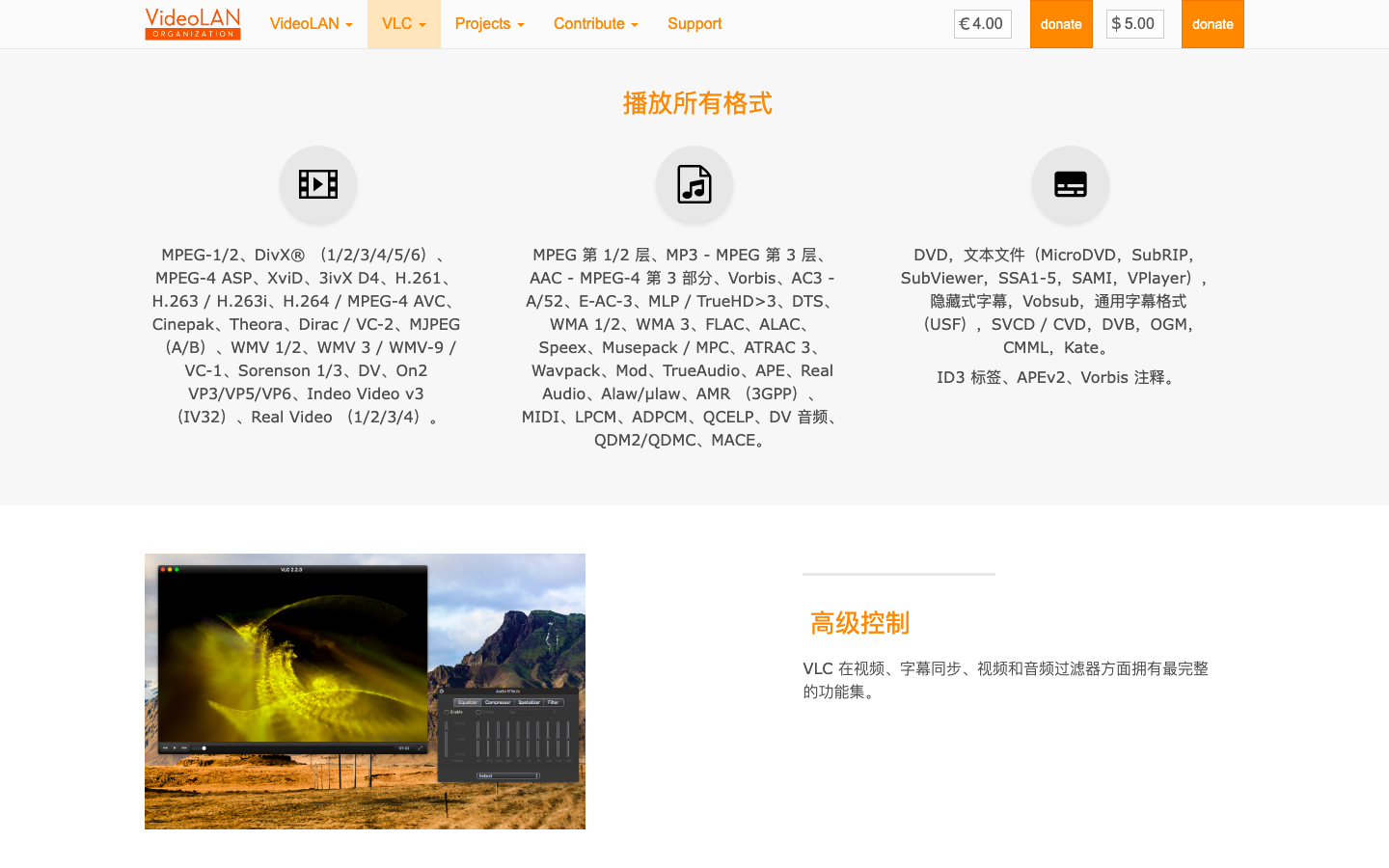Screen dimensions: 1389x868
Task: Open the Projects dropdown menu
Action: [489, 23]
